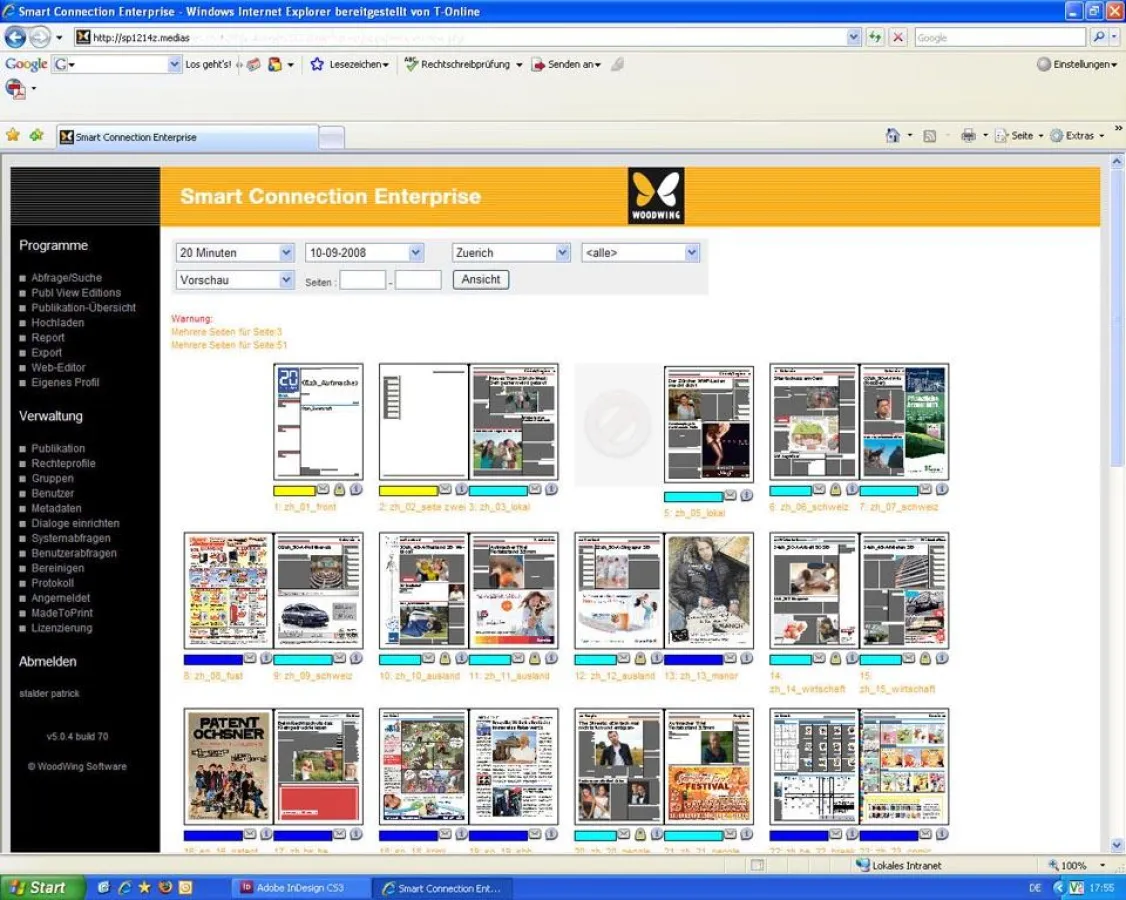Click the WoodWing butterfly logo
This screenshot has height=900, width=1126.
656,195
